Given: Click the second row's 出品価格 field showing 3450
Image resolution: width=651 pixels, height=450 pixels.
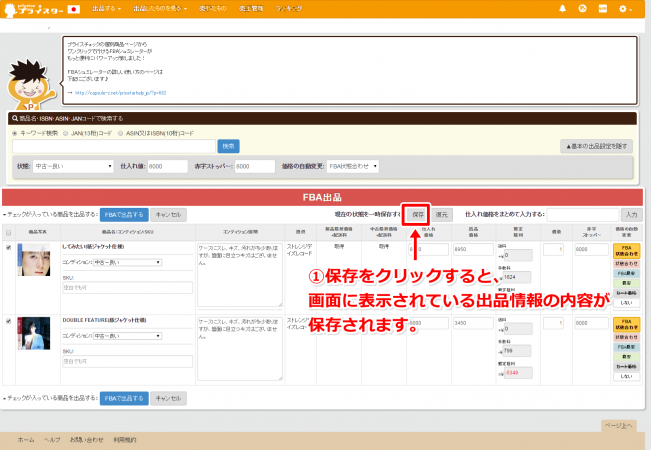Looking at the screenshot, I should pyautogui.click(x=473, y=323).
